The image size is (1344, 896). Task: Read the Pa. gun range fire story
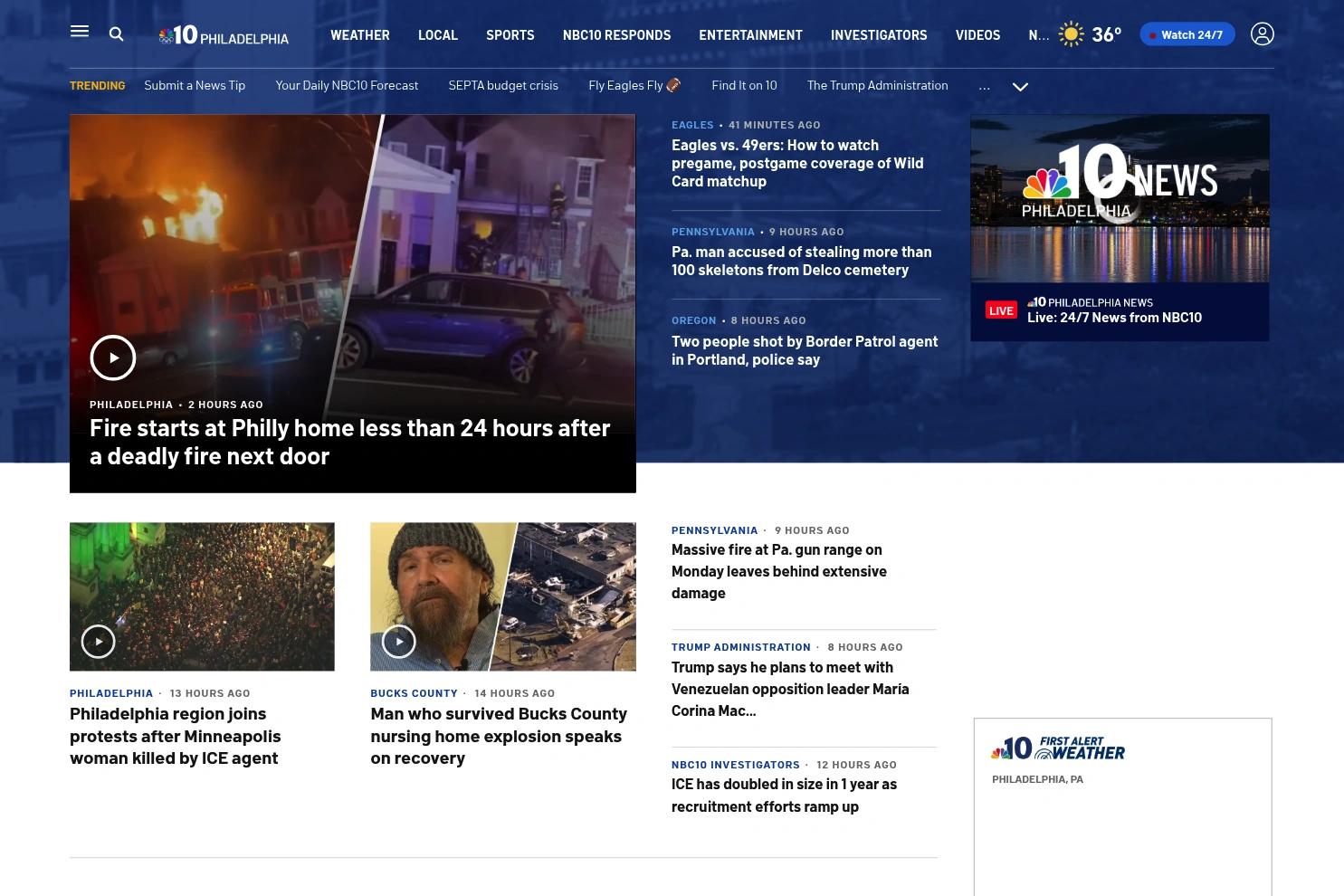click(779, 571)
